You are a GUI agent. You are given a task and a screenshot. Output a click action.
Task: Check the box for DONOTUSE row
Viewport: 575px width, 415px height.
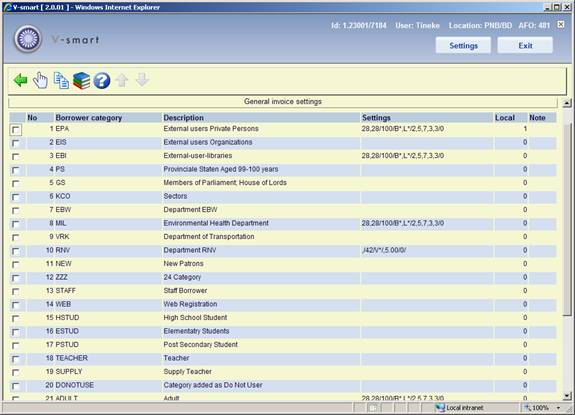coord(16,386)
